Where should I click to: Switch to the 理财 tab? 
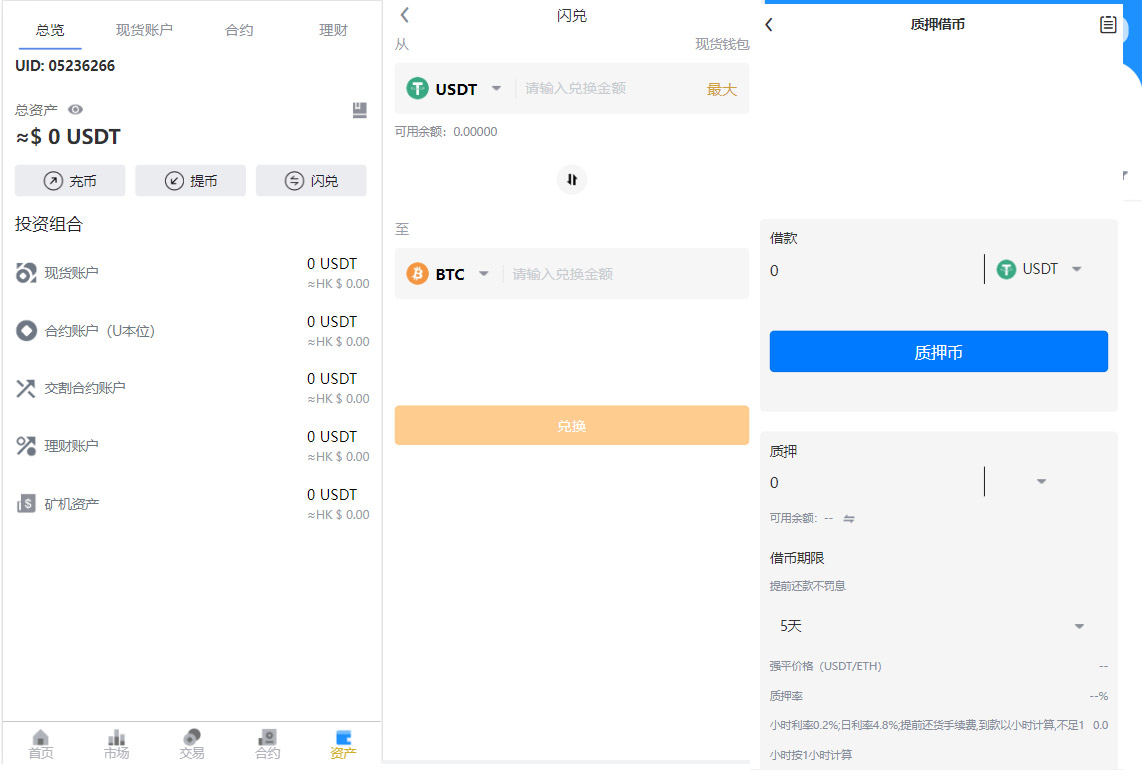333,30
